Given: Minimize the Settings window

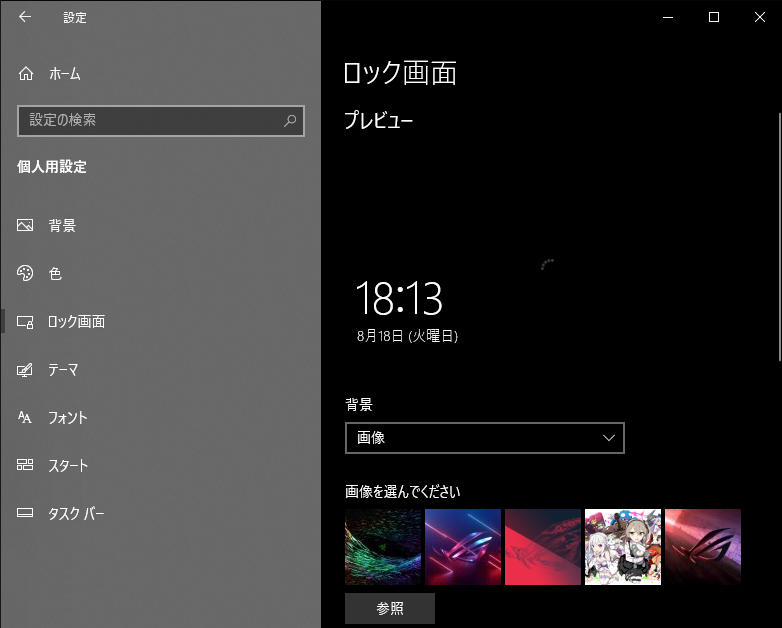Looking at the screenshot, I should pos(668,17).
